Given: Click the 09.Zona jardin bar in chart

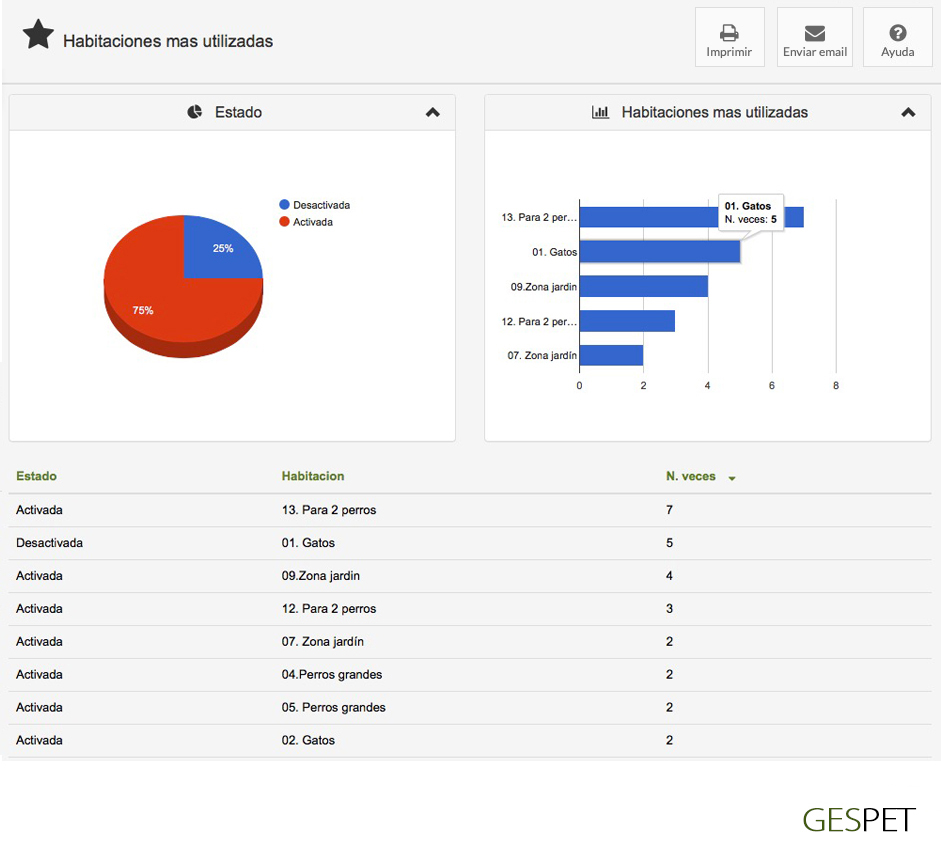Looking at the screenshot, I should 643,286.
